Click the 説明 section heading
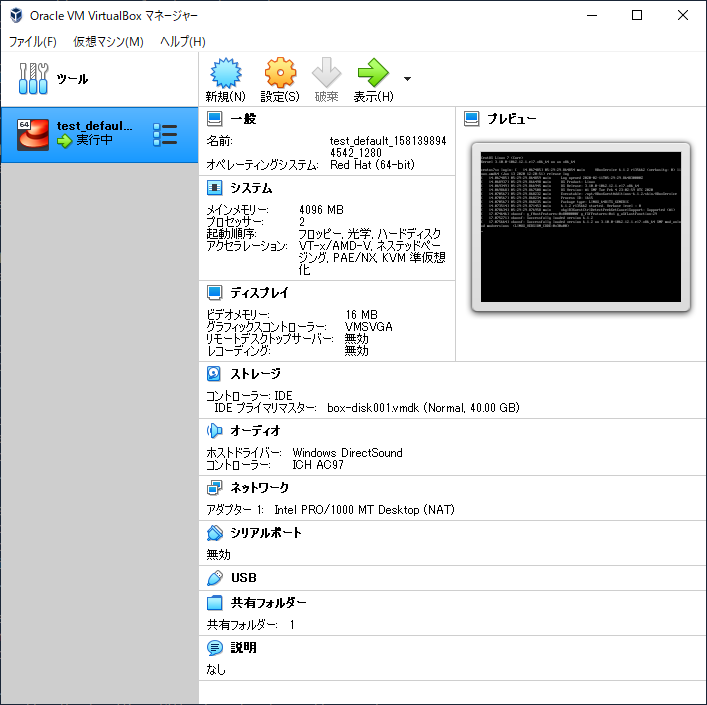707x705 pixels. (243, 648)
